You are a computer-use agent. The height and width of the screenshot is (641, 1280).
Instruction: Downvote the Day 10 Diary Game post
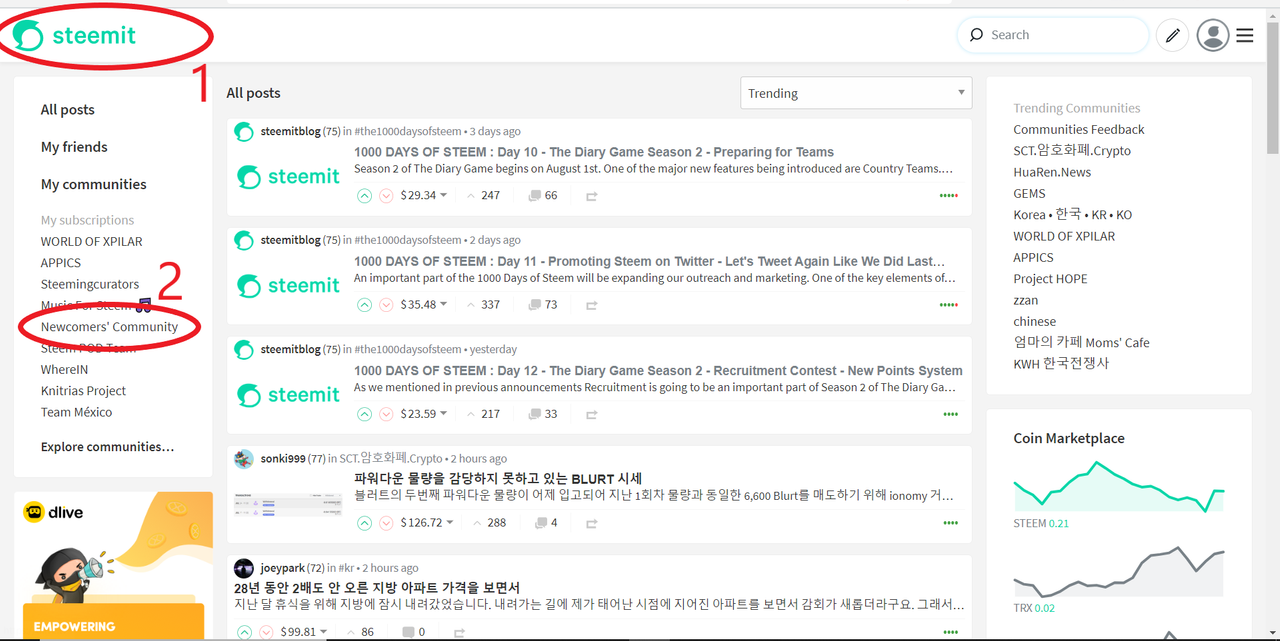[x=386, y=196]
